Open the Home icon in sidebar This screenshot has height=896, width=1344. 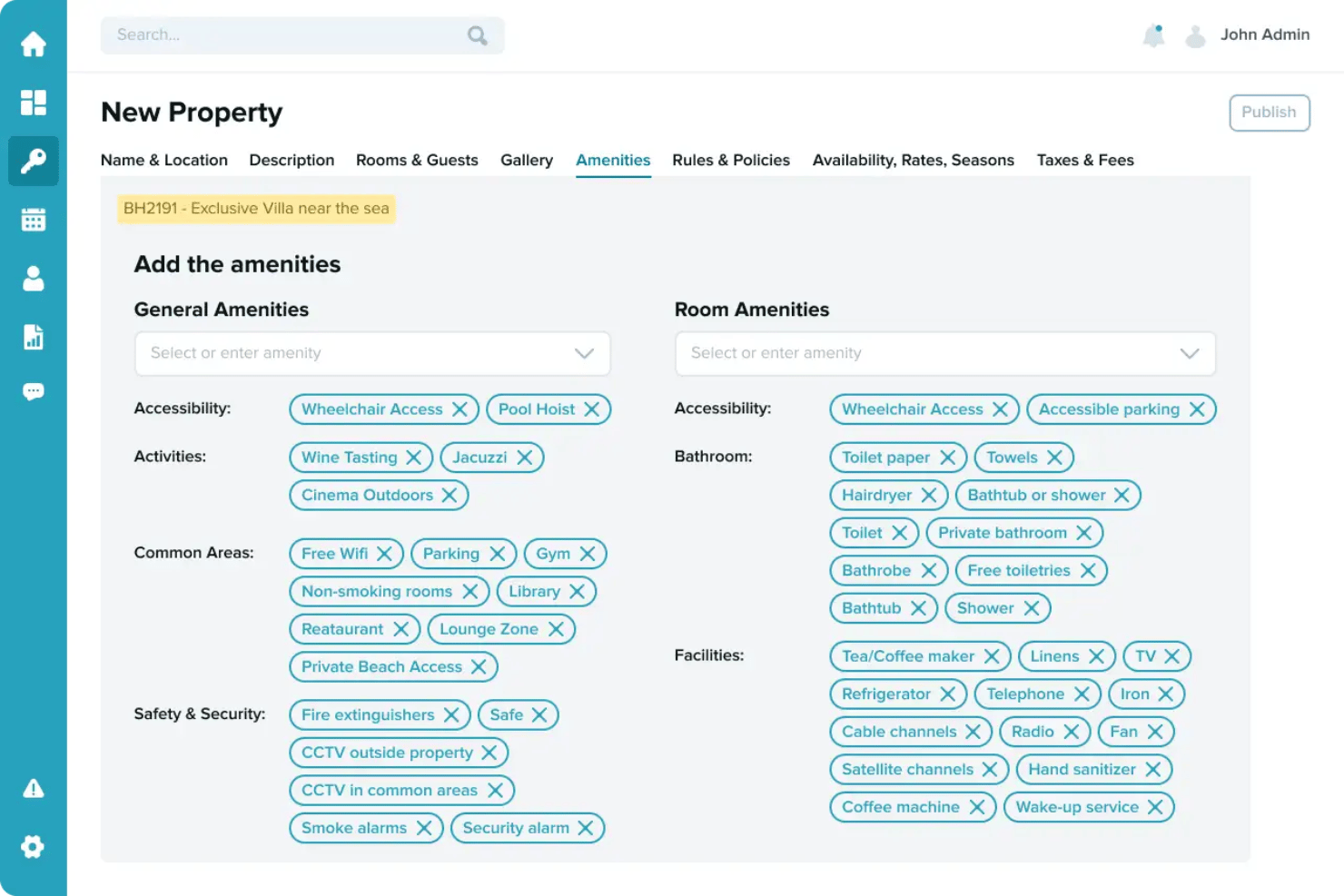[x=34, y=44]
